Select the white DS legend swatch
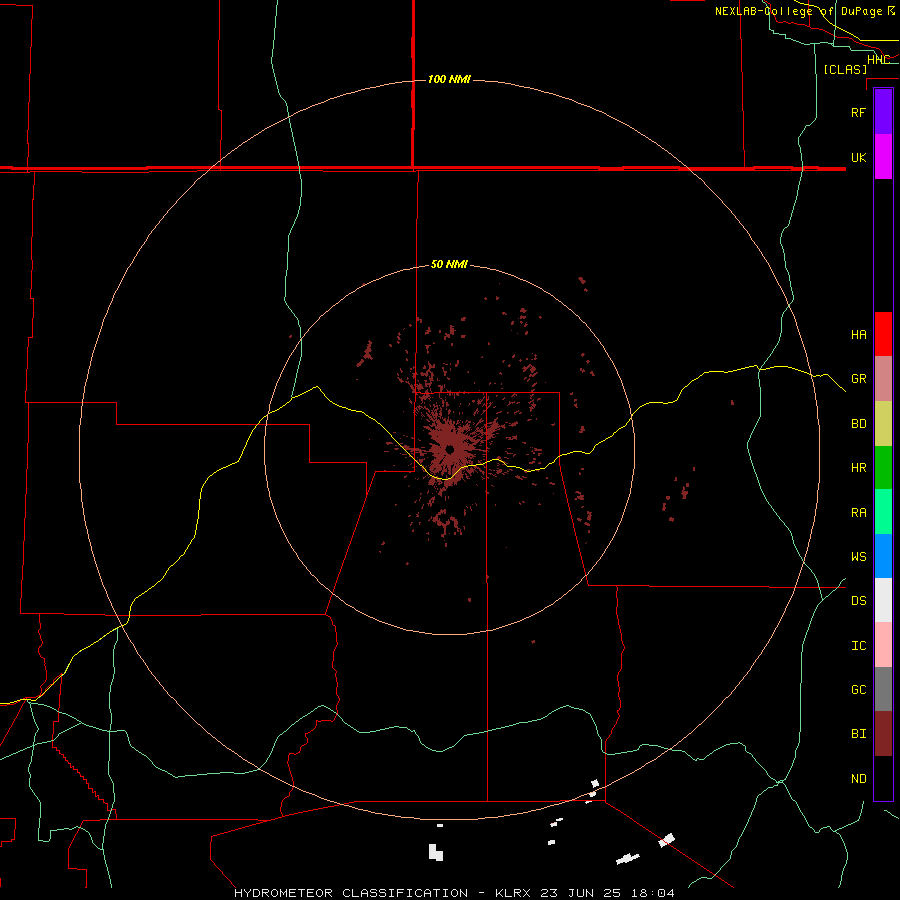900x900 pixels. point(883,600)
